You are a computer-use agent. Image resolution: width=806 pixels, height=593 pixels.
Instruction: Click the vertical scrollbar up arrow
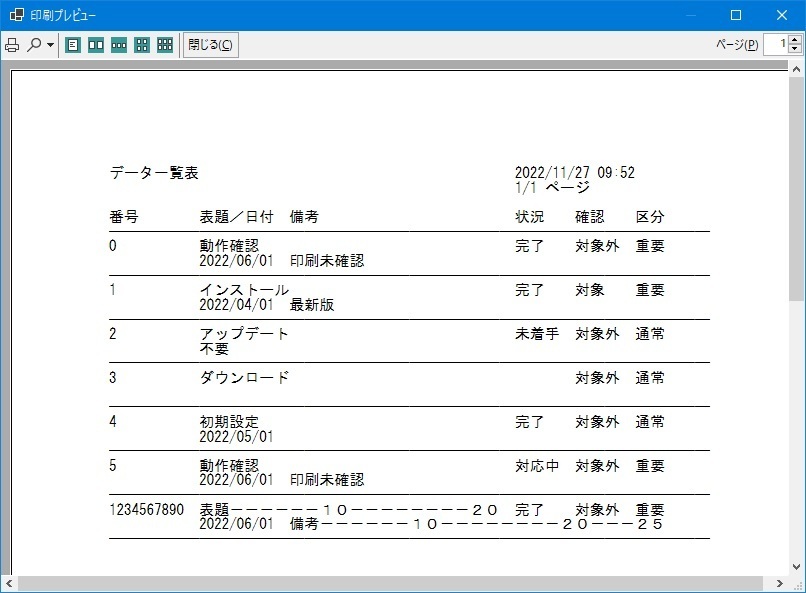point(797,71)
